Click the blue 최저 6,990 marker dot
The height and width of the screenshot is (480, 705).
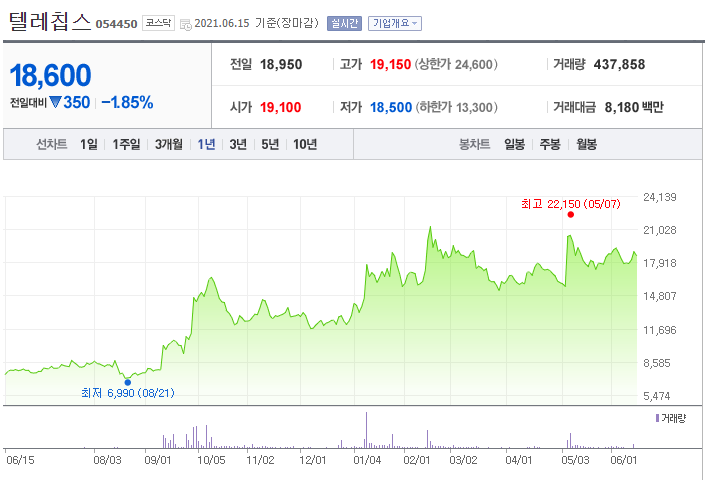click(128, 382)
